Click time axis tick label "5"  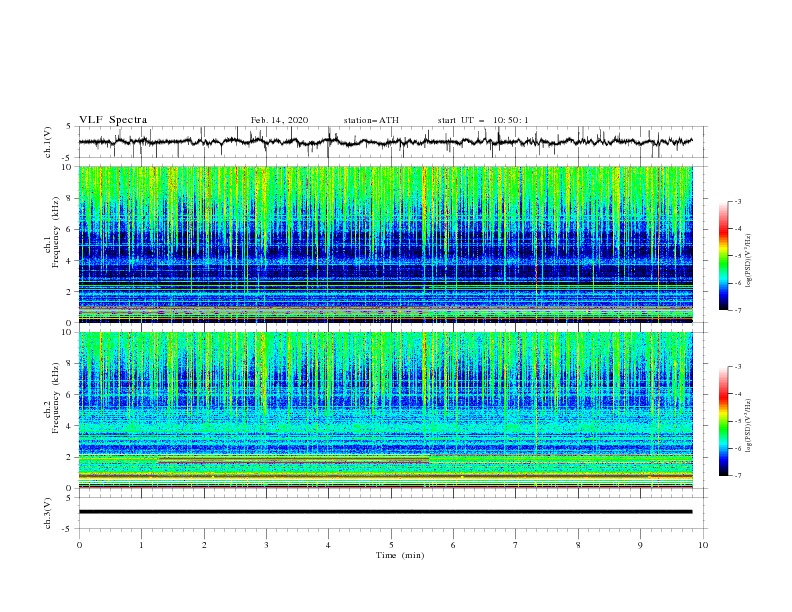tap(391, 545)
